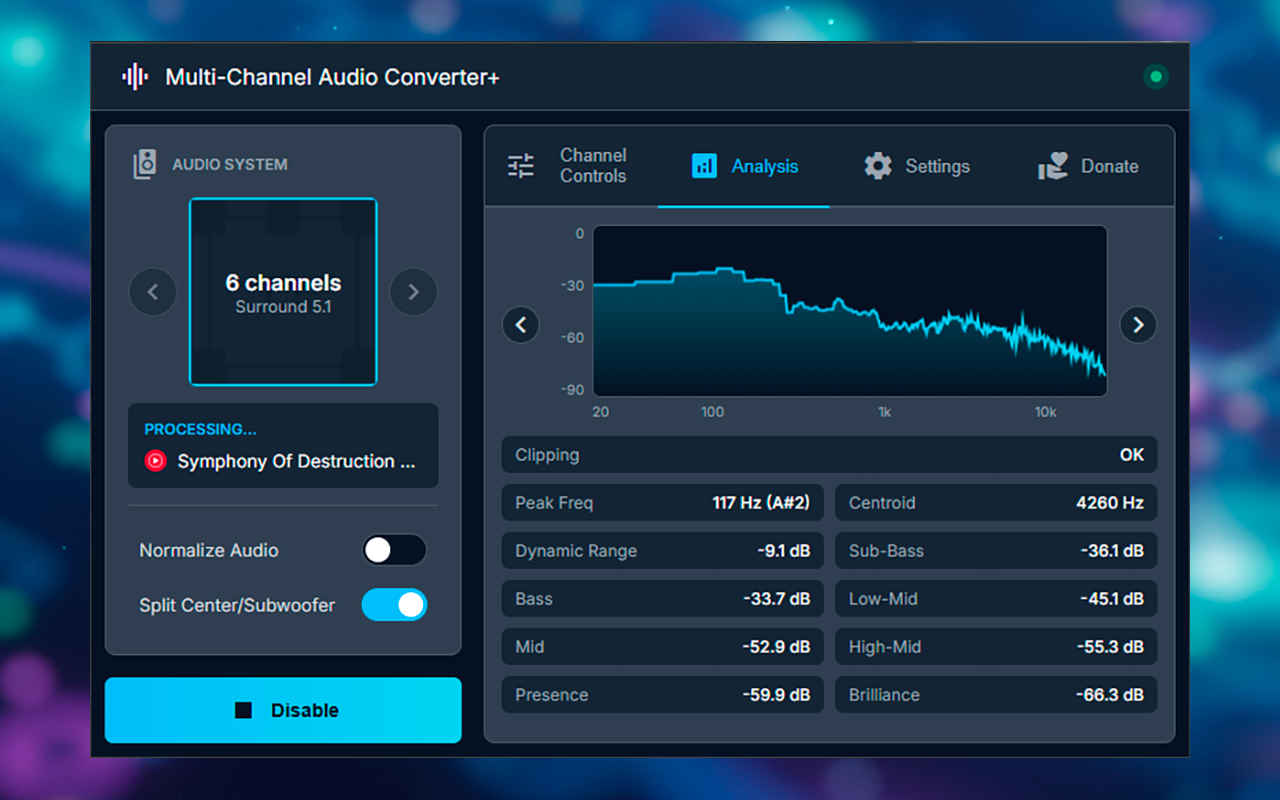Click the Centroid 4260 Hz value
Image resolution: width=1280 pixels, height=800 pixels.
(1110, 503)
